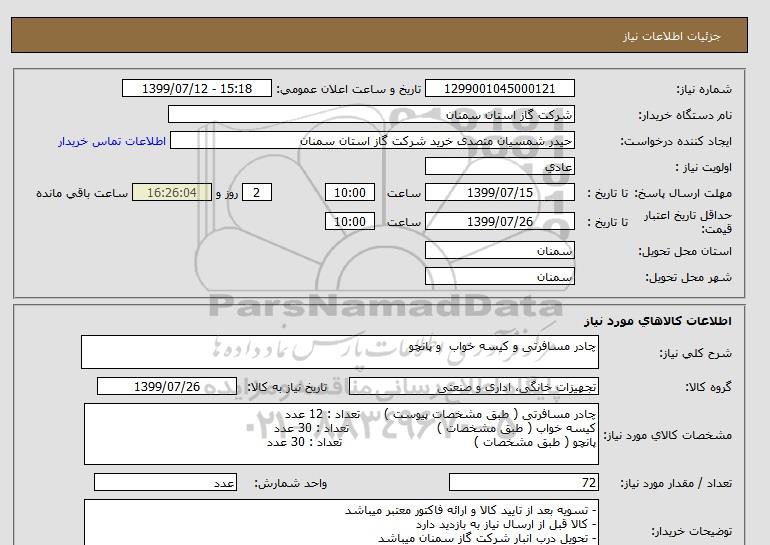Click the line پانچو ( طبق مشخصات )
The width and height of the screenshot is (770, 545).
(535, 442)
